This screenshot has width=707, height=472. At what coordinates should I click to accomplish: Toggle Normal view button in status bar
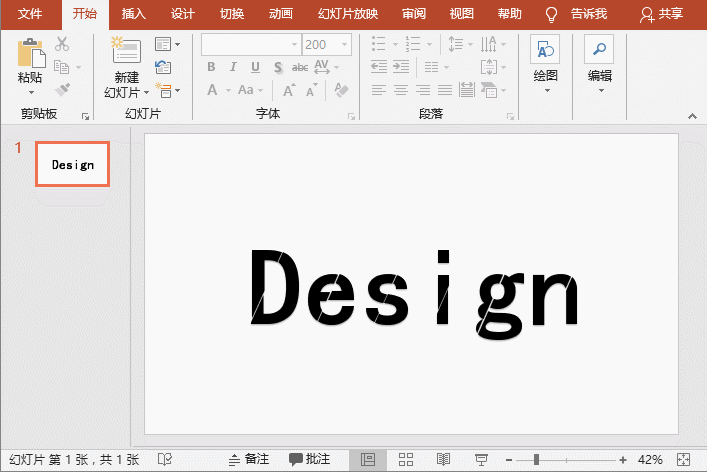[x=368, y=459]
